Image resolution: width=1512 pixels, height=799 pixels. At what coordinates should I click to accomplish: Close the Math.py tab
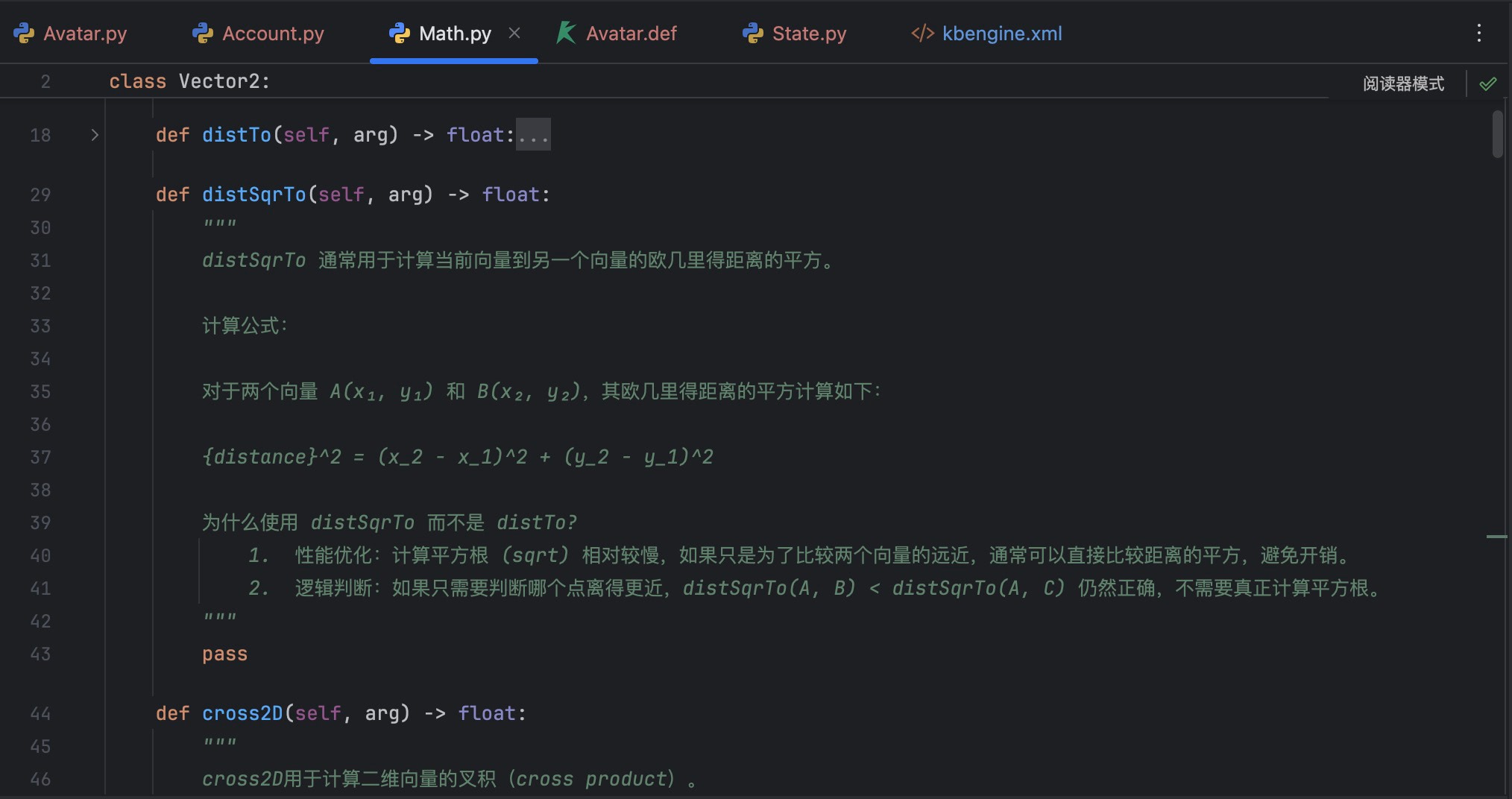(x=514, y=34)
